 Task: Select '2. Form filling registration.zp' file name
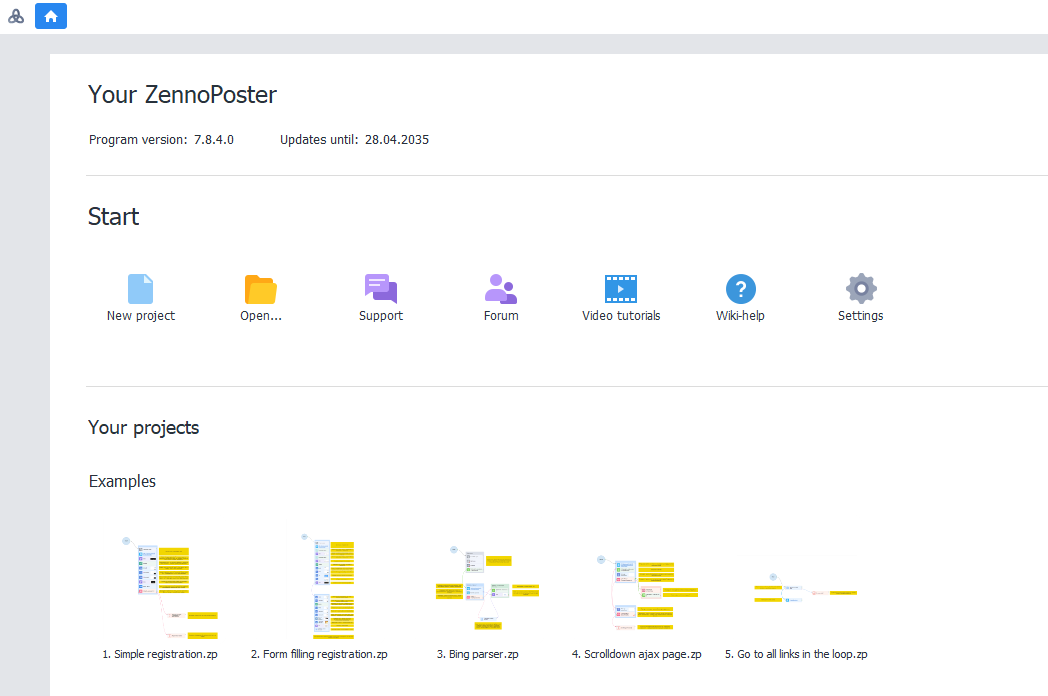(319, 654)
